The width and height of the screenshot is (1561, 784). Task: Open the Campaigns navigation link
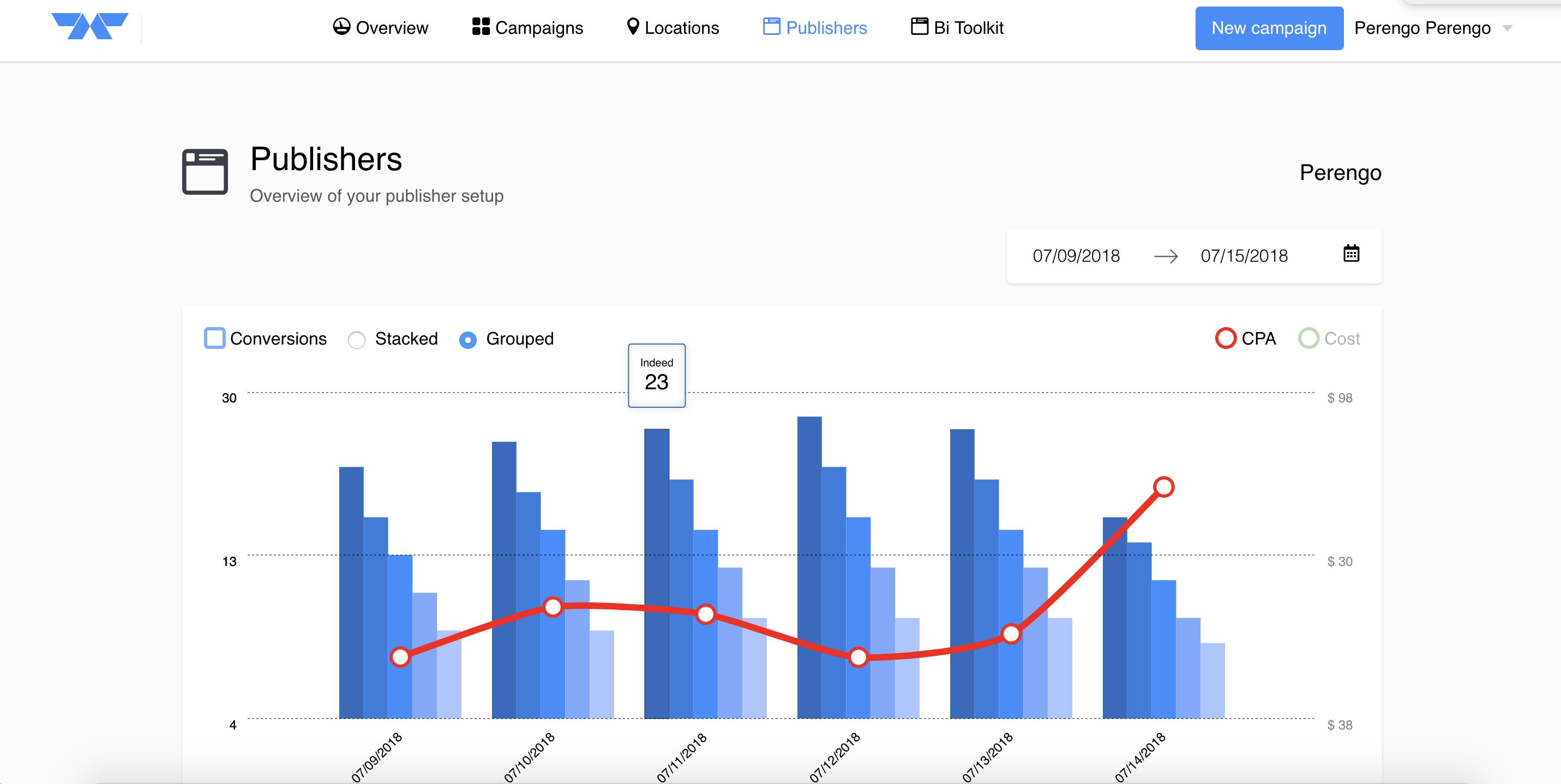coord(538,28)
